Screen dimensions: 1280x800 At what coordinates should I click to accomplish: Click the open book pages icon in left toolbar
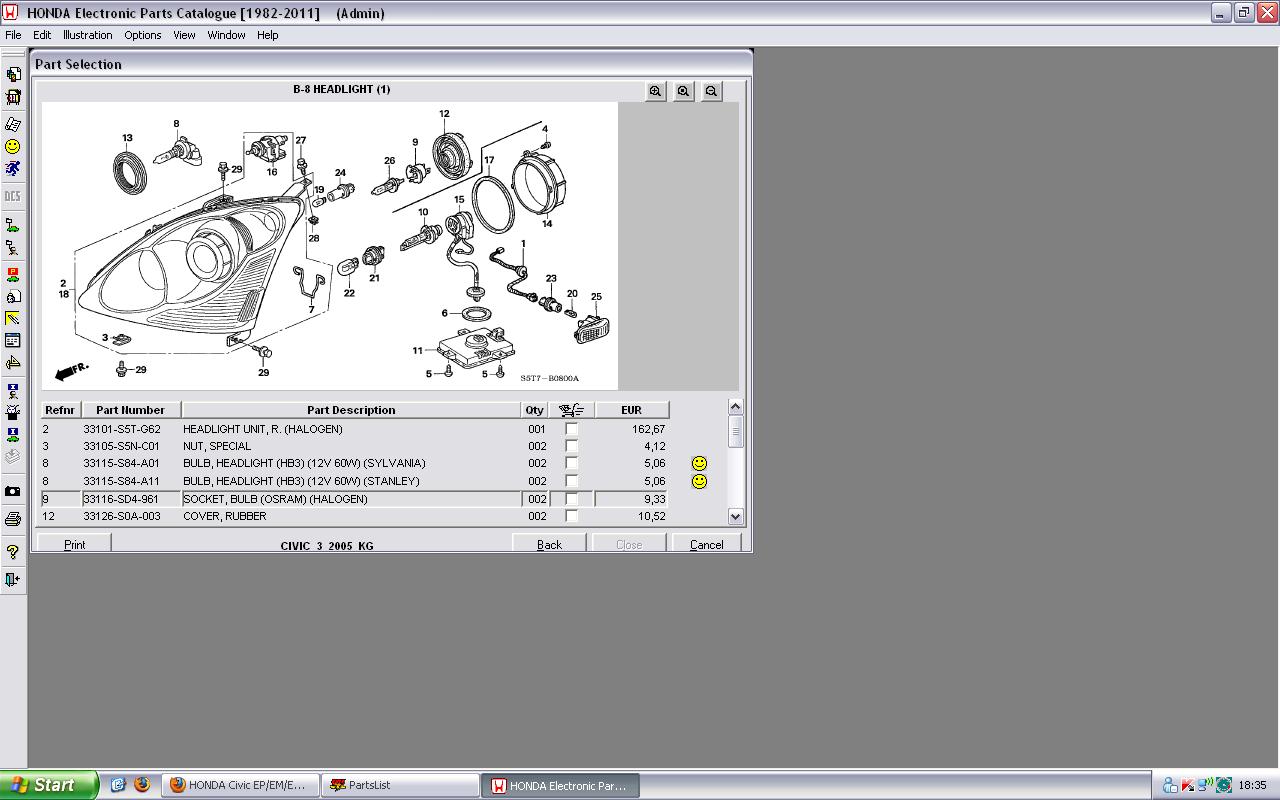(x=13, y=124)
